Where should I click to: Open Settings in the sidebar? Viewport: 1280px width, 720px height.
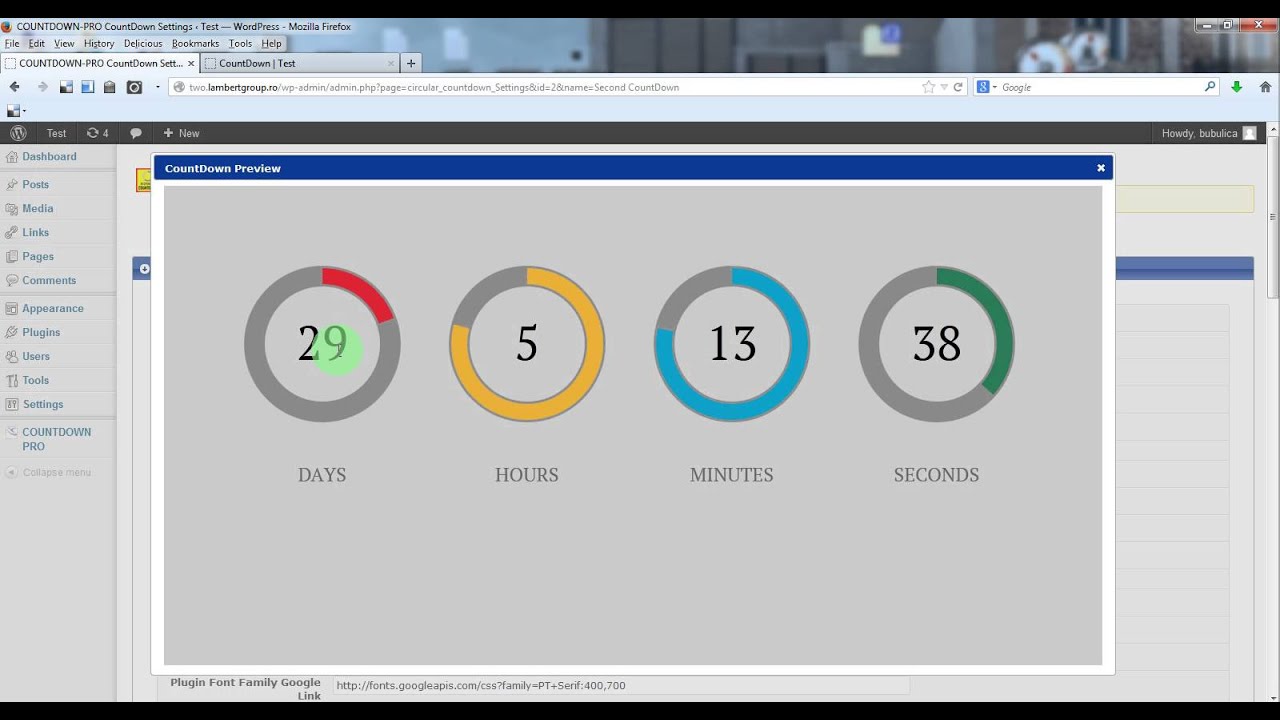43,404
